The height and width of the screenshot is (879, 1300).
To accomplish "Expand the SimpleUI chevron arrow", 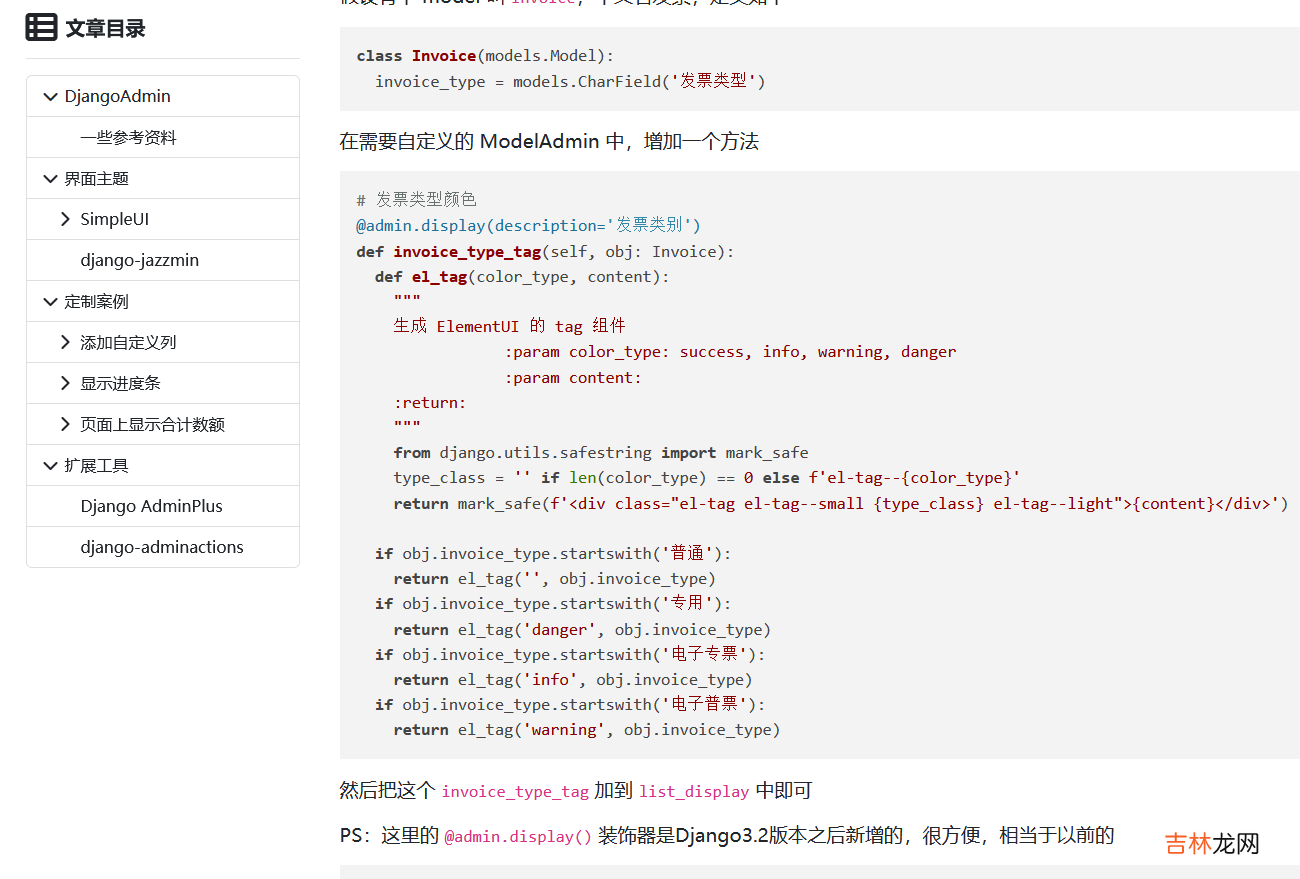I will pos(66,220).
